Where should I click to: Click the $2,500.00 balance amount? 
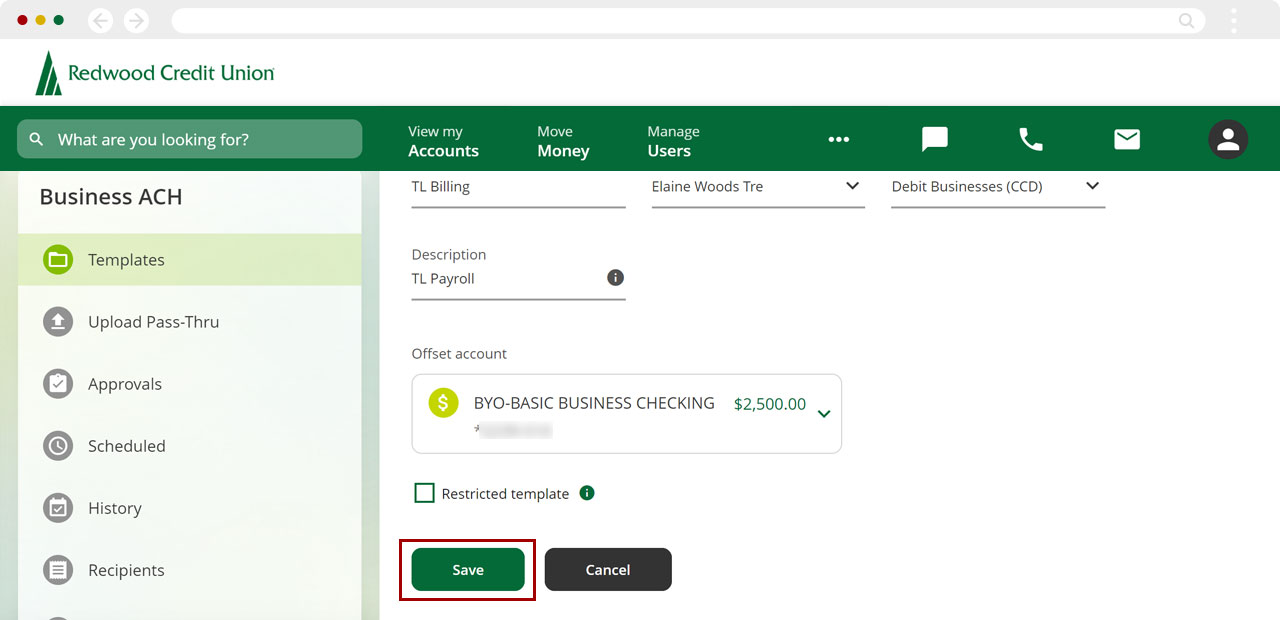[770, 404]
